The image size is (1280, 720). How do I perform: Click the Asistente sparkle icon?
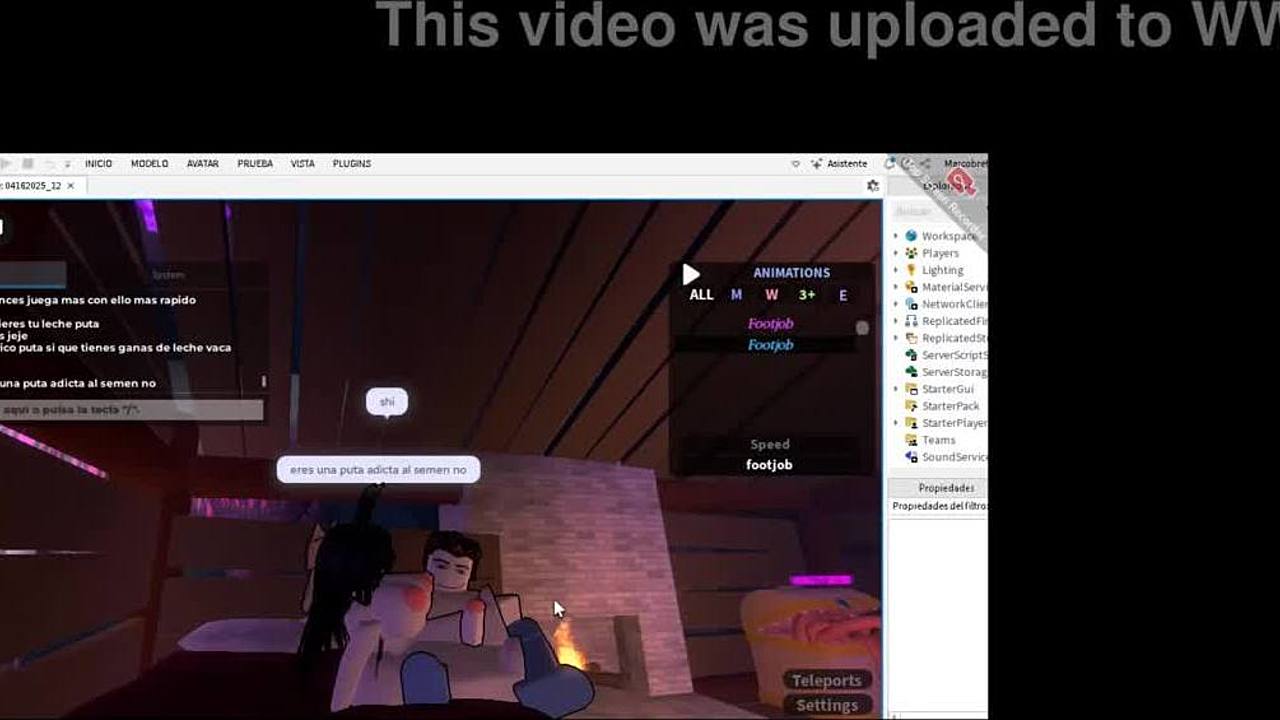(817, 164)
